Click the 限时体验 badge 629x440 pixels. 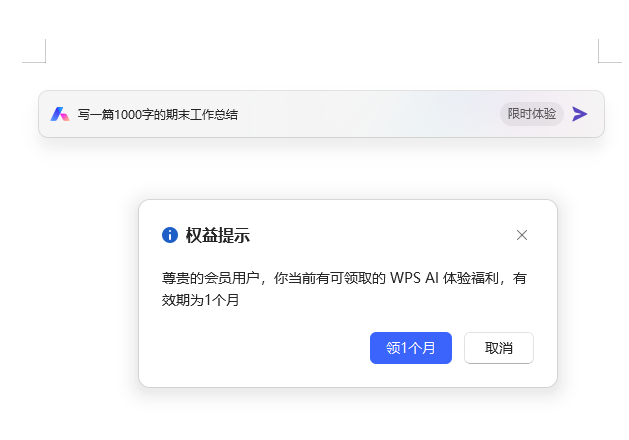(531, 114)
